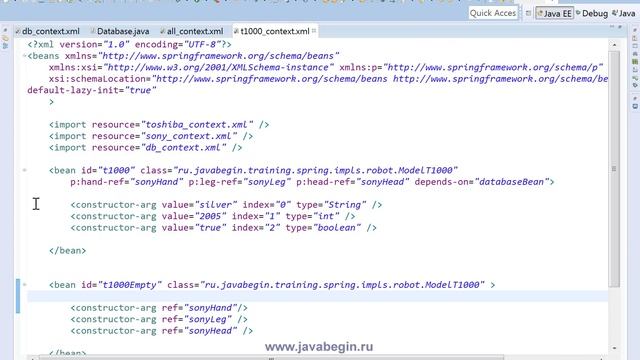Image resolution: width=640 pixels, height=360 pixels.
Task: Collapse the t1000Empty bean fold marker
Action: [24, 284]
